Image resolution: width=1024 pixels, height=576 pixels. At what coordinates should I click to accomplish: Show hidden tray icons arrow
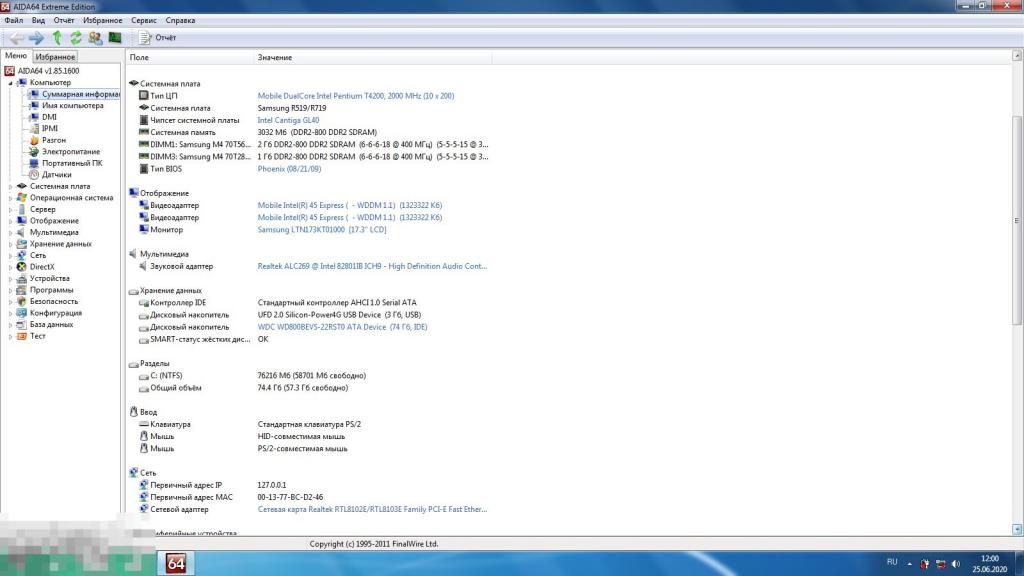[x=910, y=563]
